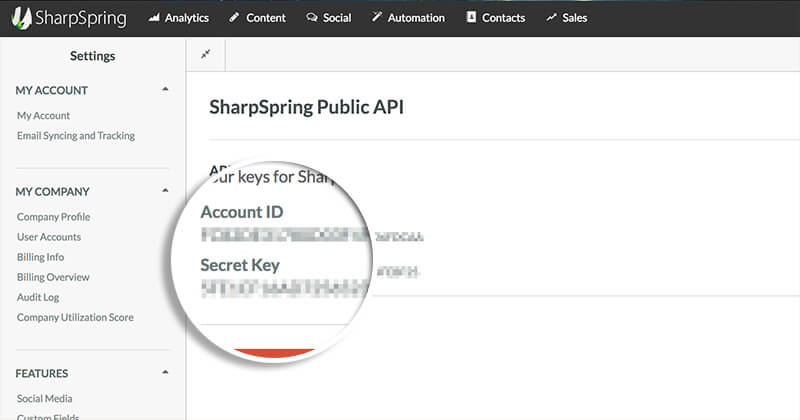Open the Contacts menu
This screenshot has width=800, height=420.
point(496,18)
